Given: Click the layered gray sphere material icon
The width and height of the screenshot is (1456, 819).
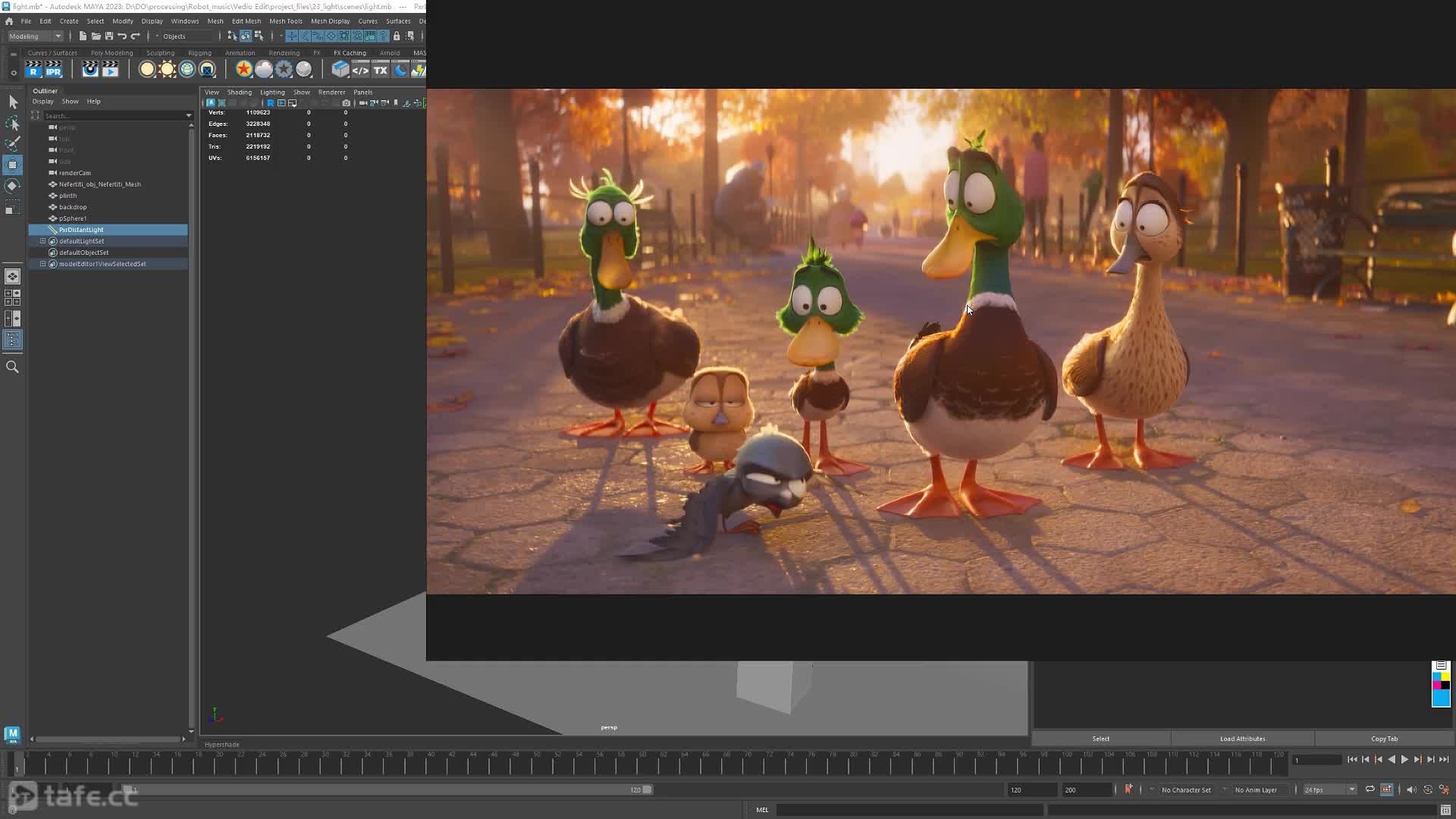Looking at the screenshot, I should click(x=304, y=69).
